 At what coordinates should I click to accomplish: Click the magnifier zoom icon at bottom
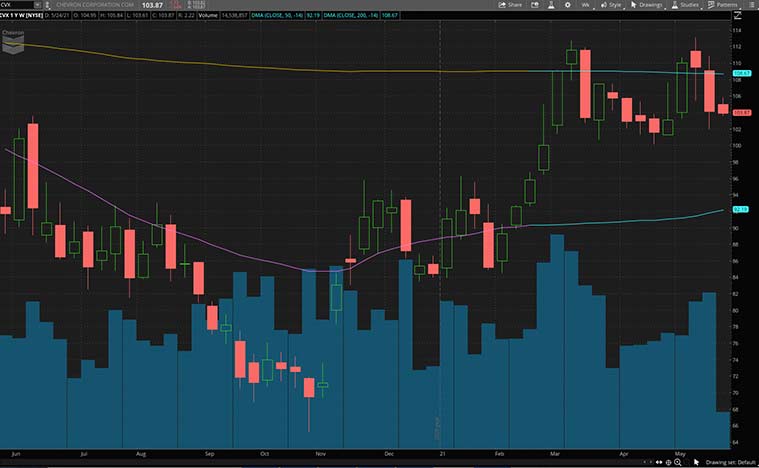pos(678,463)
